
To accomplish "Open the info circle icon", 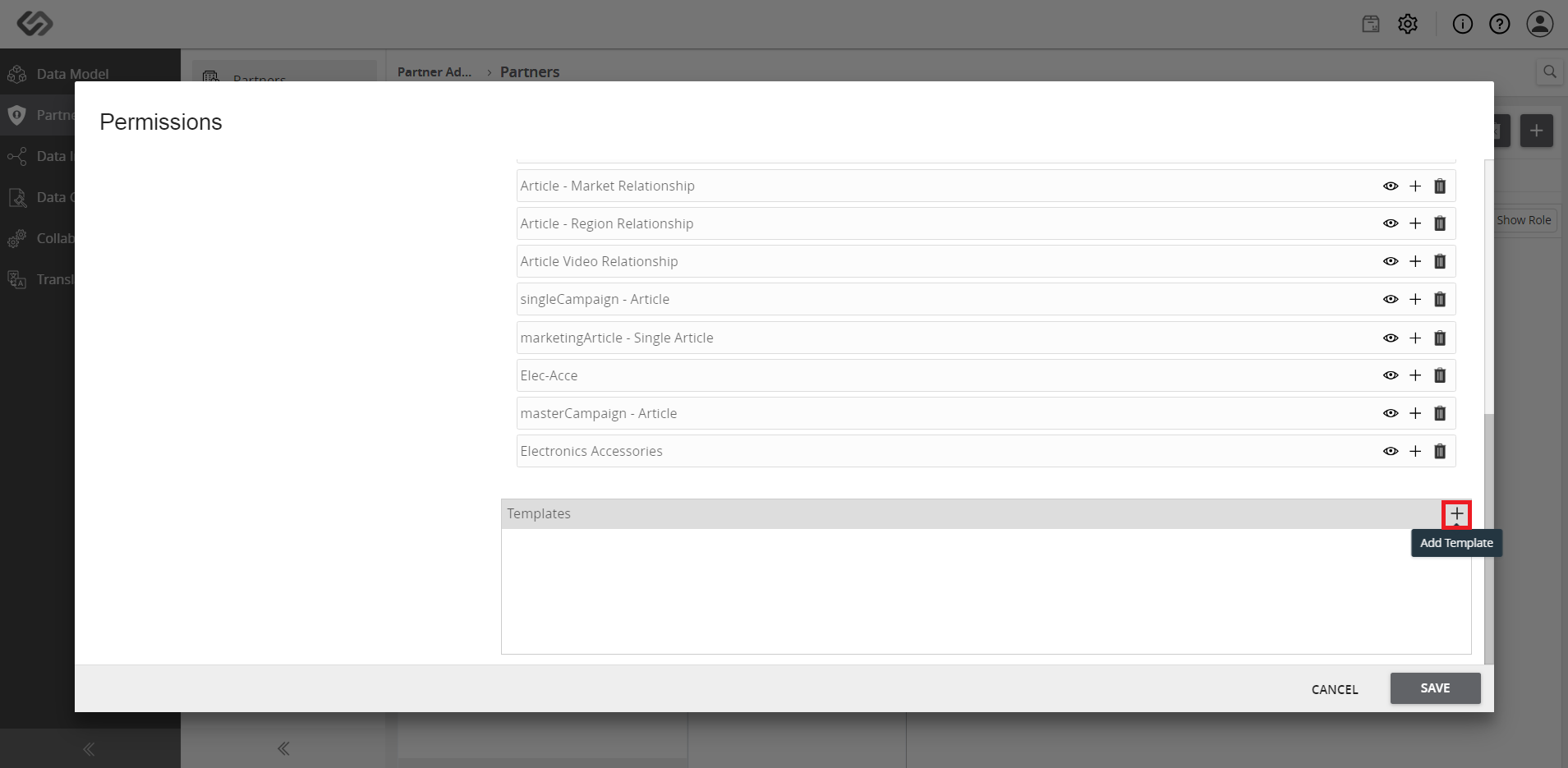I will [x=1462, y=24].
